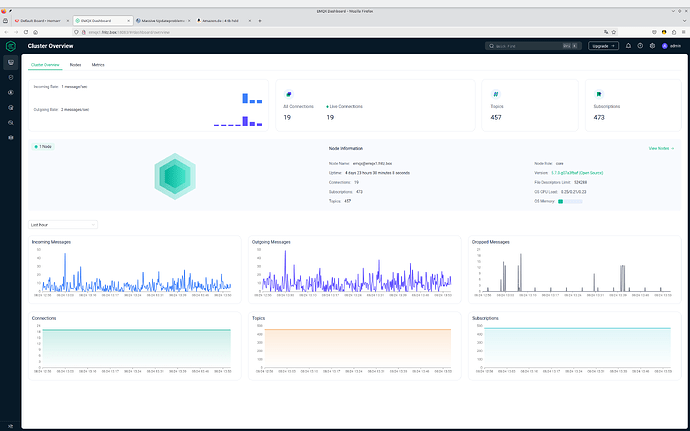Switch to Massive Updateproblem browser tab
Viewport: 690px width, 431px height.
click(x=163, y=21)
